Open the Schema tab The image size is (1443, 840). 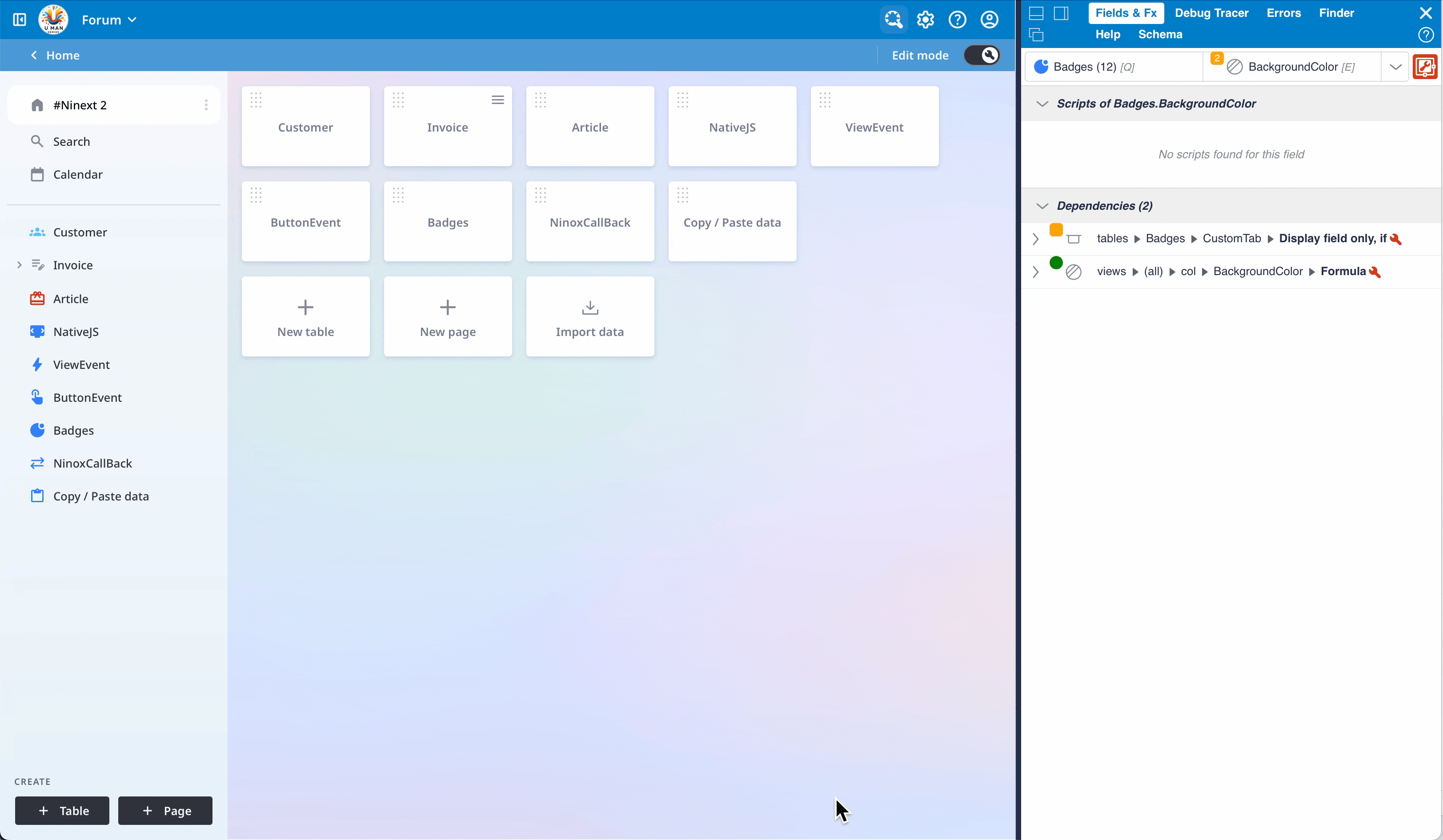[x=1159, y=34]
